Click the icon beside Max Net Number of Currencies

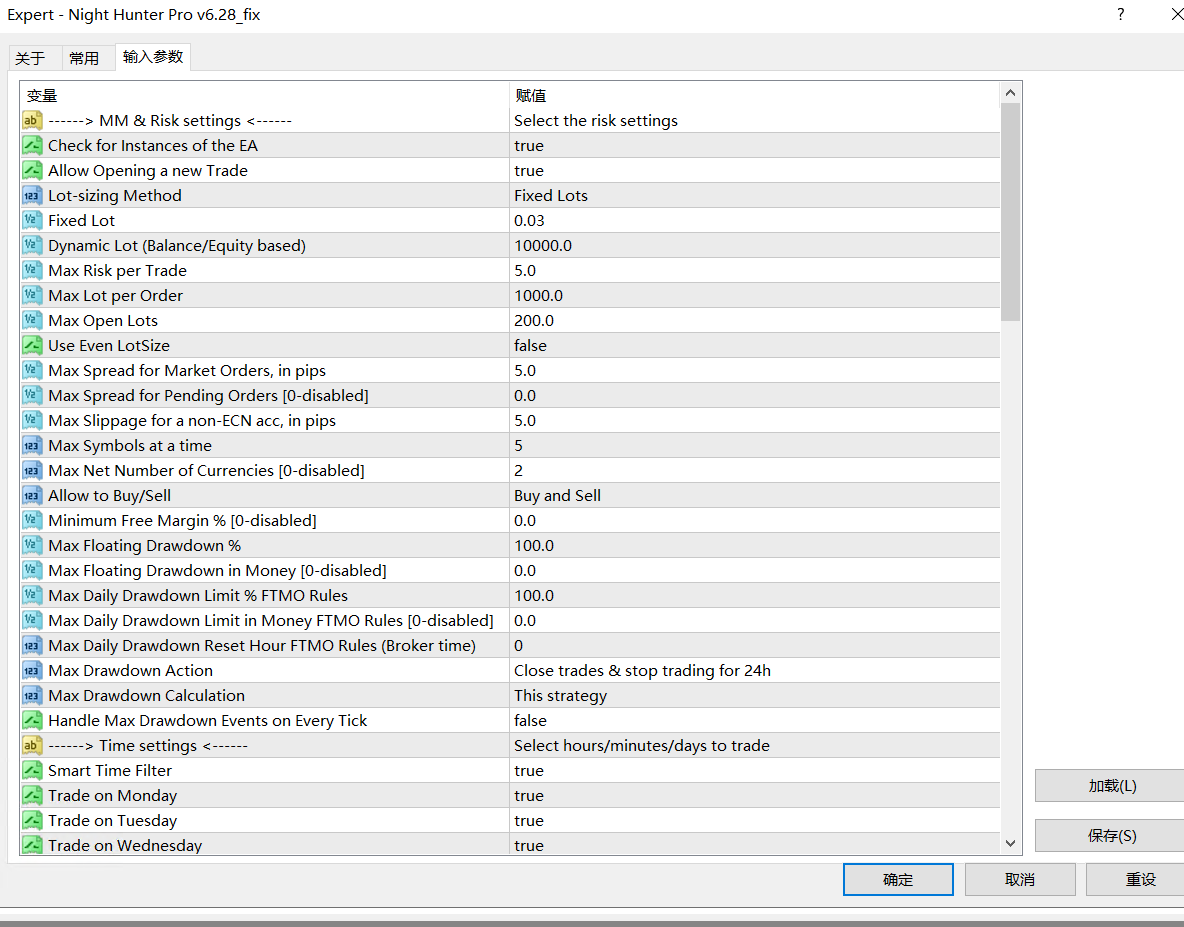(x=32, y=470)
